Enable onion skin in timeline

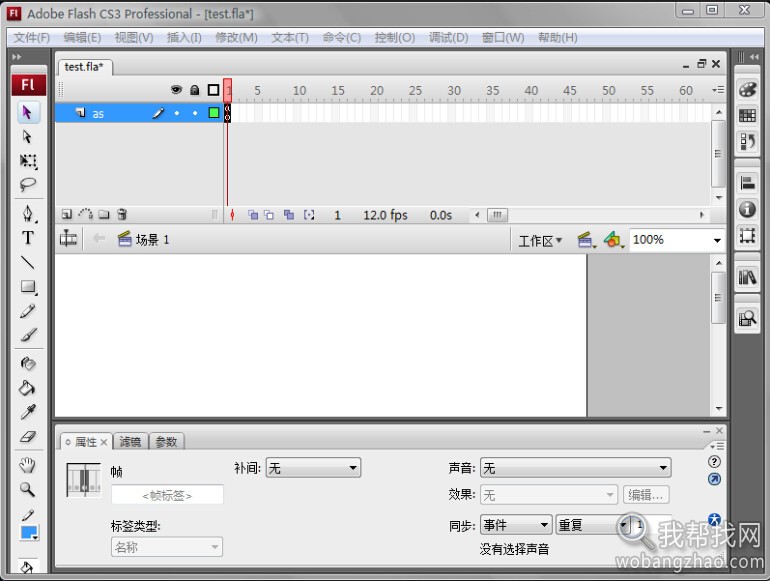253,215
